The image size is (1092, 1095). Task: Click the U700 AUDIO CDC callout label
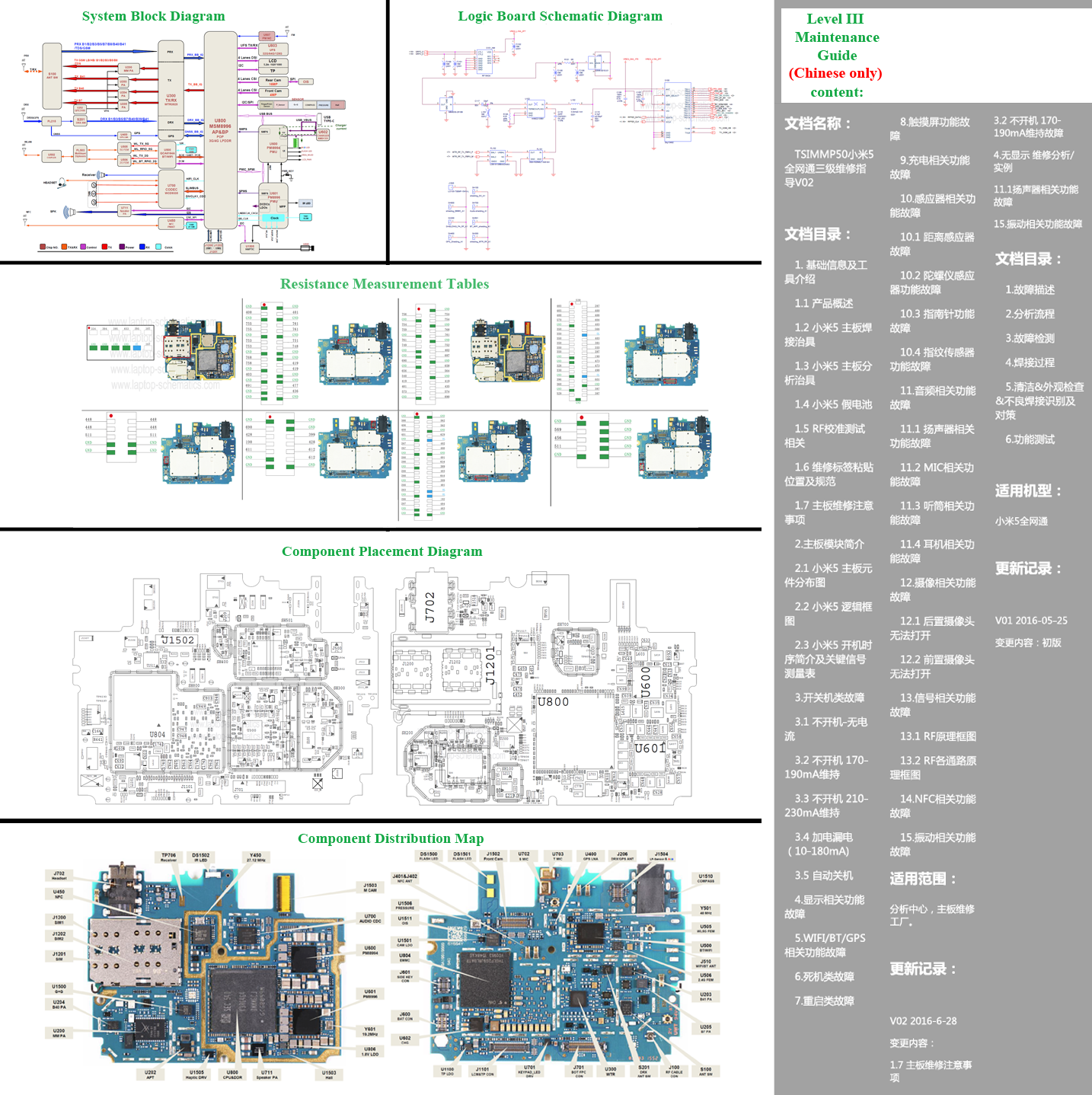[370, 918]
